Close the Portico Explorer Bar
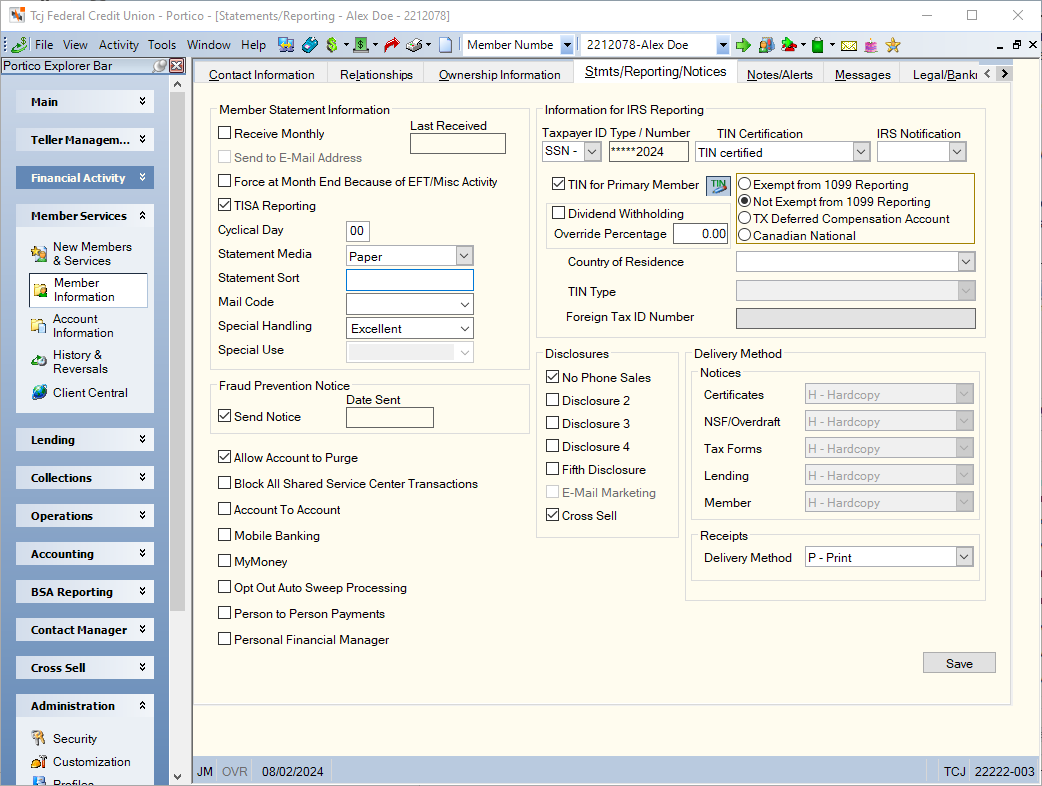Image resolution: width=1042 pixels, height=786 pixels. 177,66
